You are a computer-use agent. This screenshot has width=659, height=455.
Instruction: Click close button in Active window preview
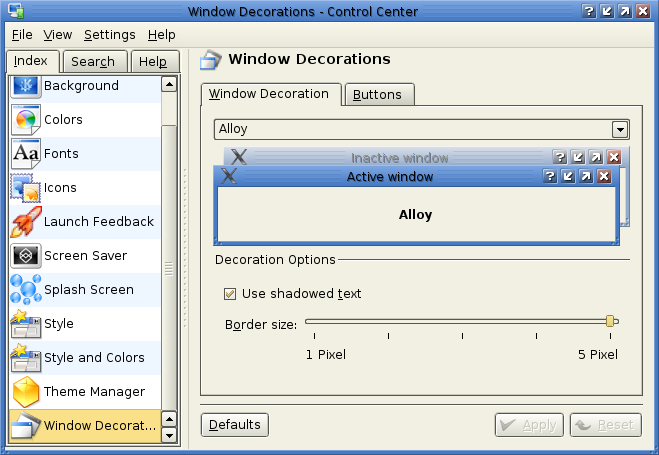pyautogui.click(x=604, y=176)
